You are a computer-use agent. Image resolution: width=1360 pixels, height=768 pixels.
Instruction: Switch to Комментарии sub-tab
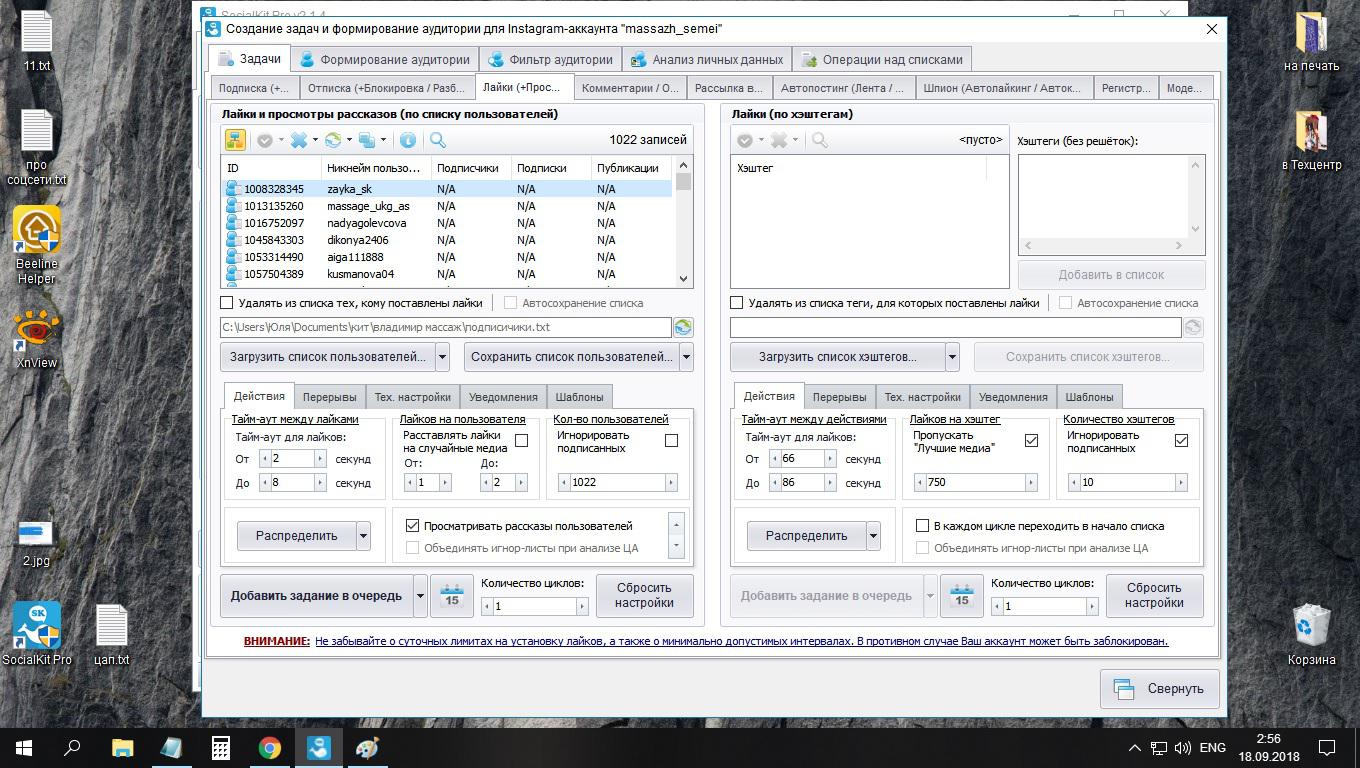(630, 87)
